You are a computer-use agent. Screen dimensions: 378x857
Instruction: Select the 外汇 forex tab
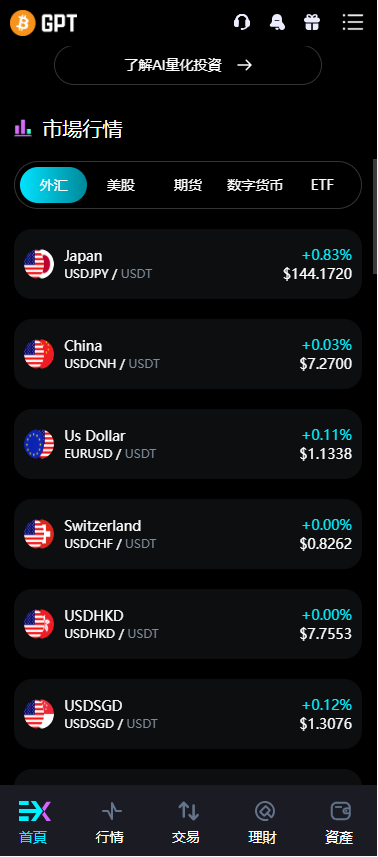click(54, 185)
